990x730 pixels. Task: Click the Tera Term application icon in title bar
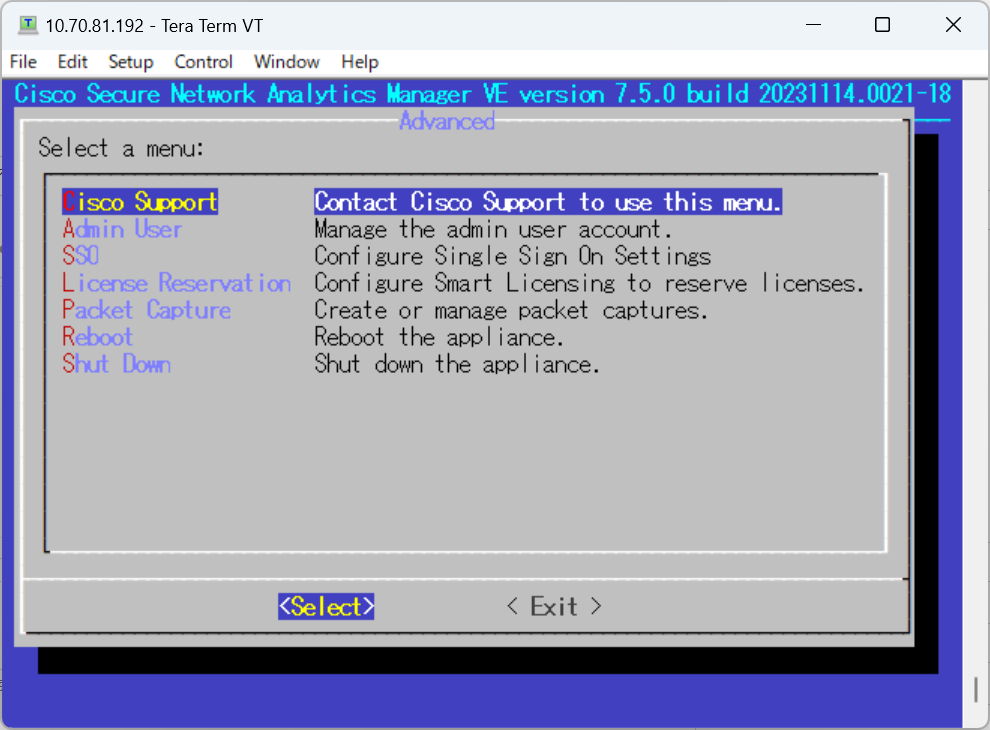28,25
